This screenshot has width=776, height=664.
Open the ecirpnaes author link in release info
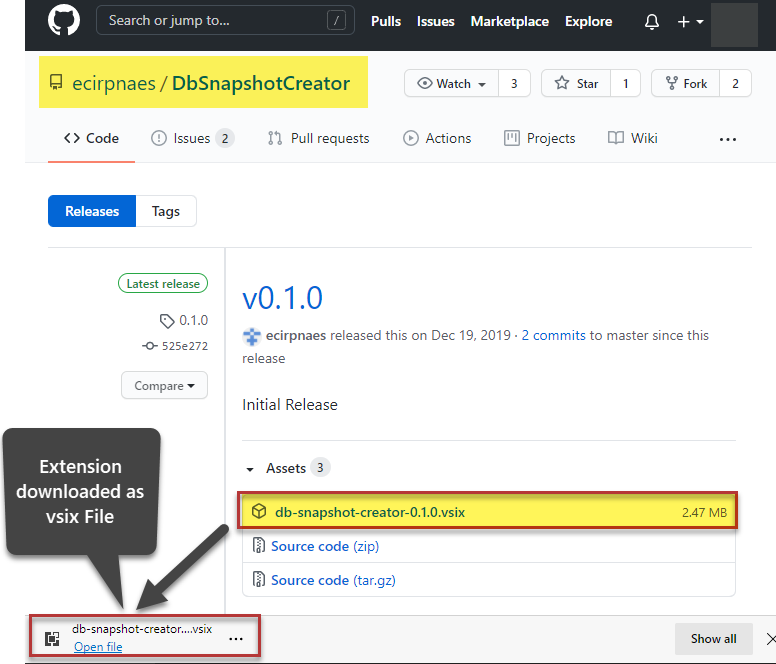296,335
